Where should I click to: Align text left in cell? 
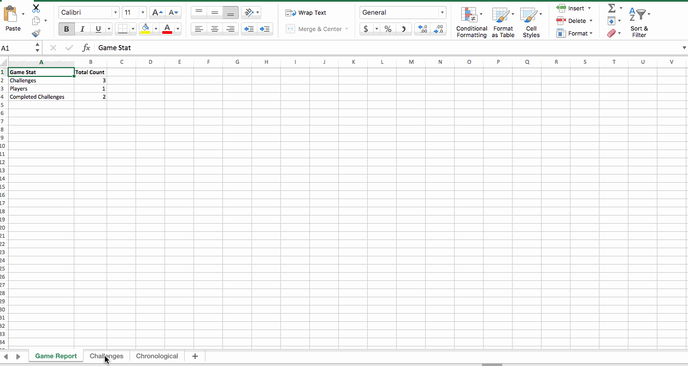pyautogui.click(x=199, y=29)
